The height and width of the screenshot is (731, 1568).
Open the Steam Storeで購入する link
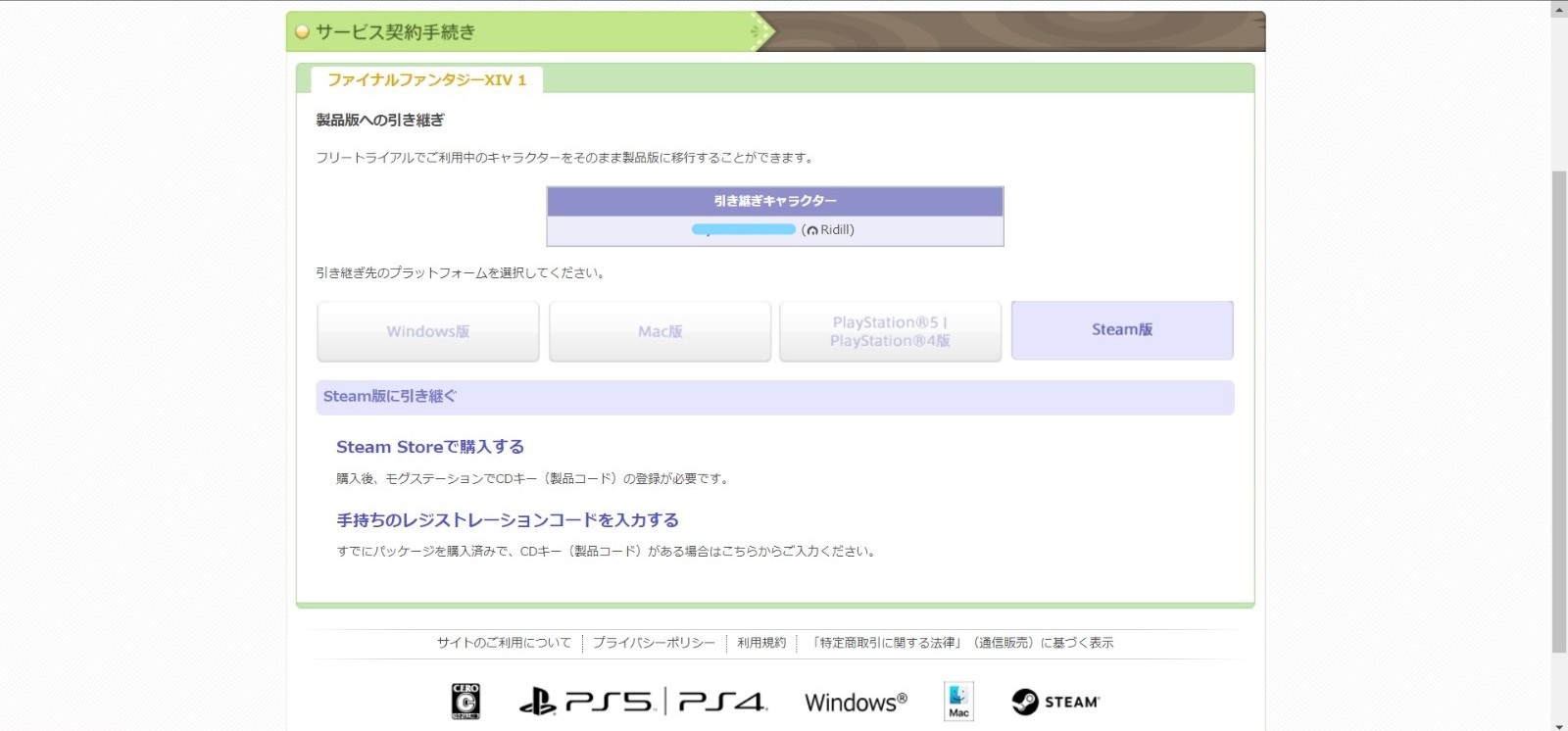point(430,447)
